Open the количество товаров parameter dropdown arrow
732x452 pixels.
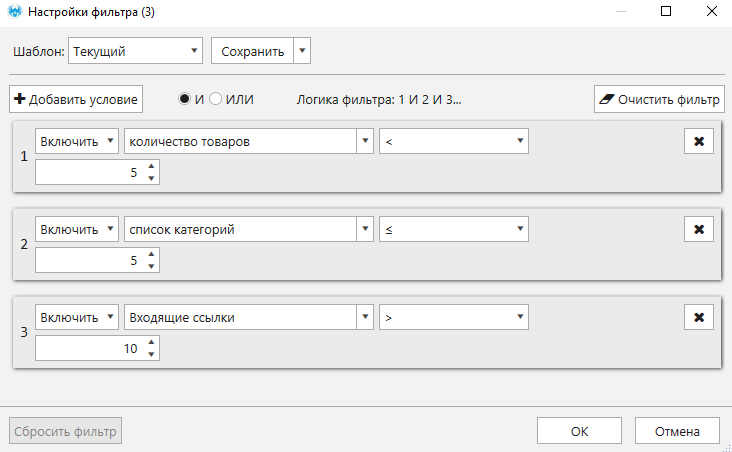[x=365, y=141]
